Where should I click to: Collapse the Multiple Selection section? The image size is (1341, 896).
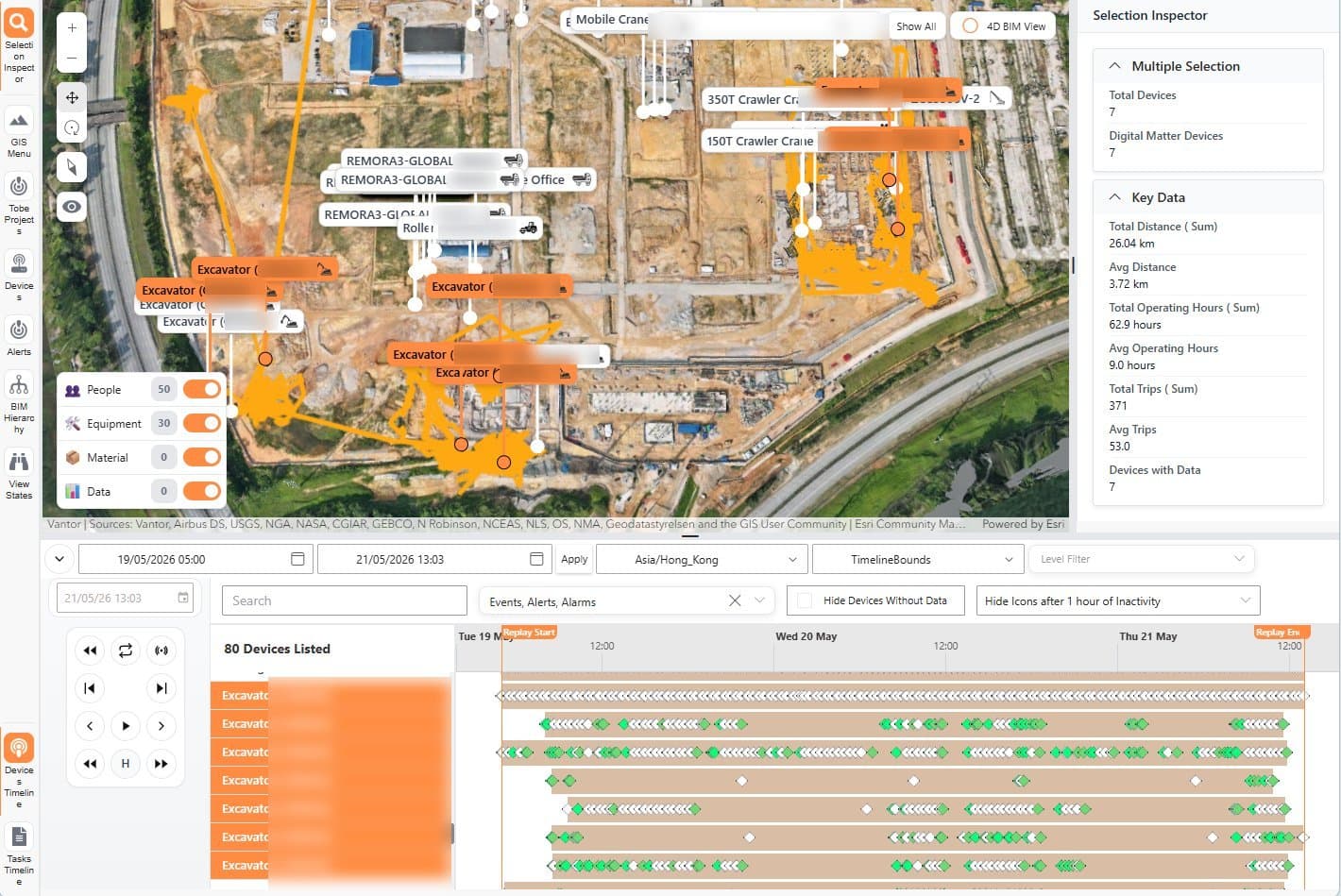pyautogui.click(x=1114, y=66)
